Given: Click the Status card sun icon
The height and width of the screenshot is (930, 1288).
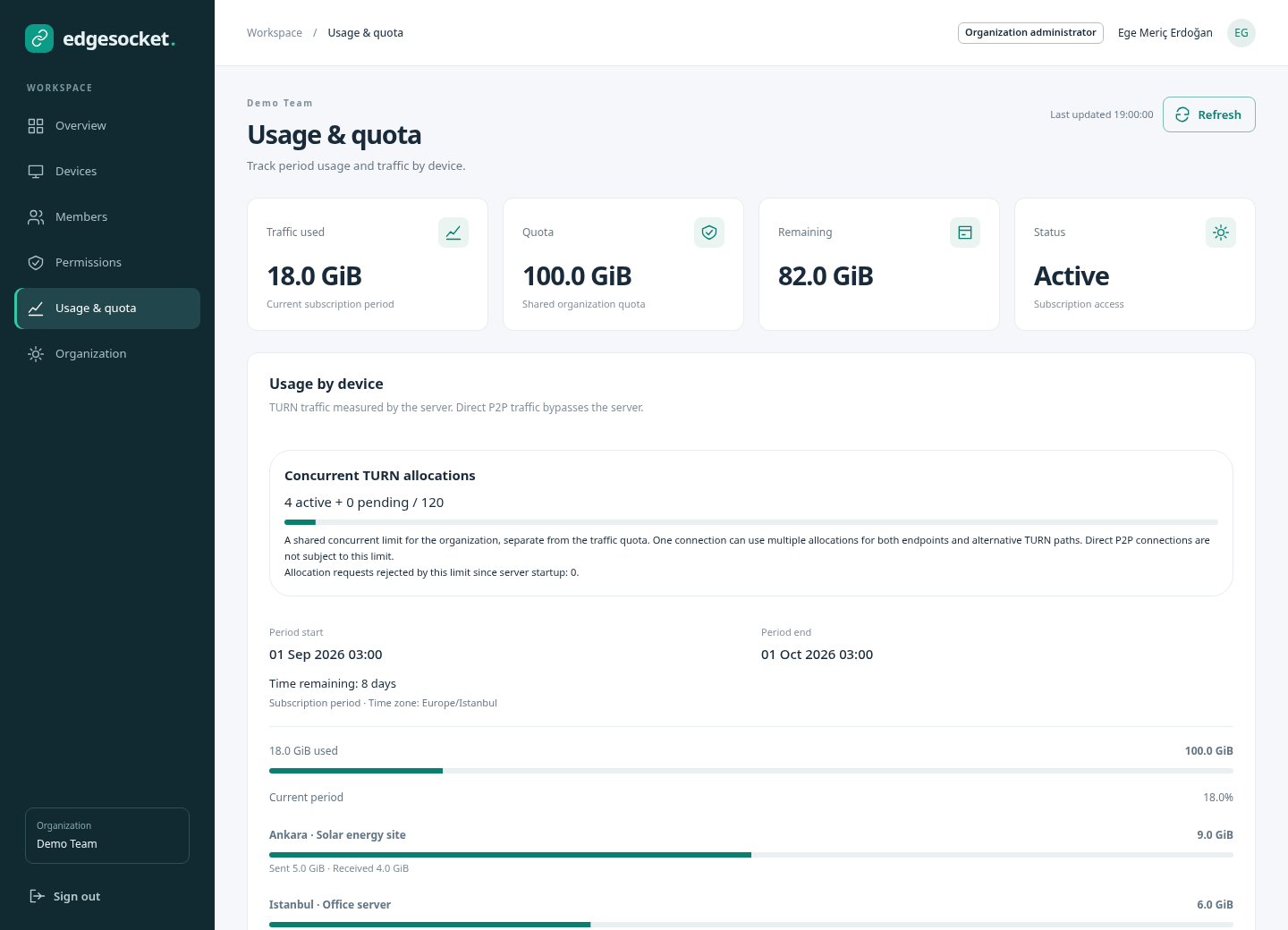Looking at the screenshot, I should (1221, 232).
